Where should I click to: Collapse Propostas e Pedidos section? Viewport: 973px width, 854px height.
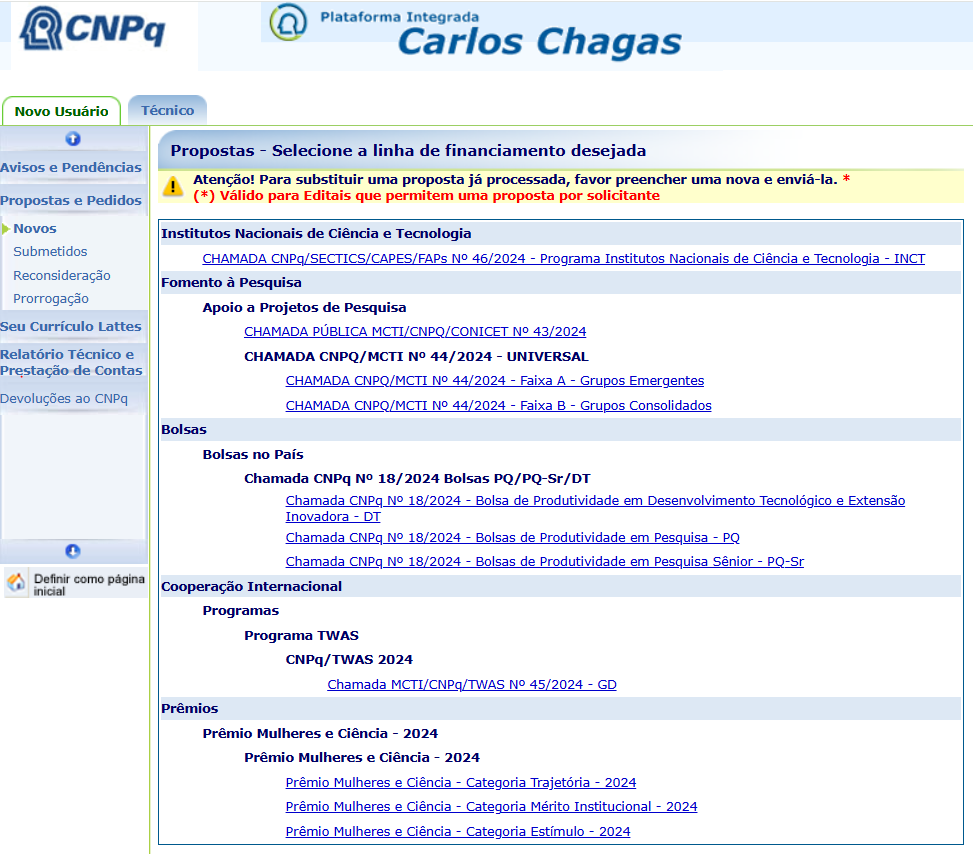pyautogui.click(x=71, y=200)
